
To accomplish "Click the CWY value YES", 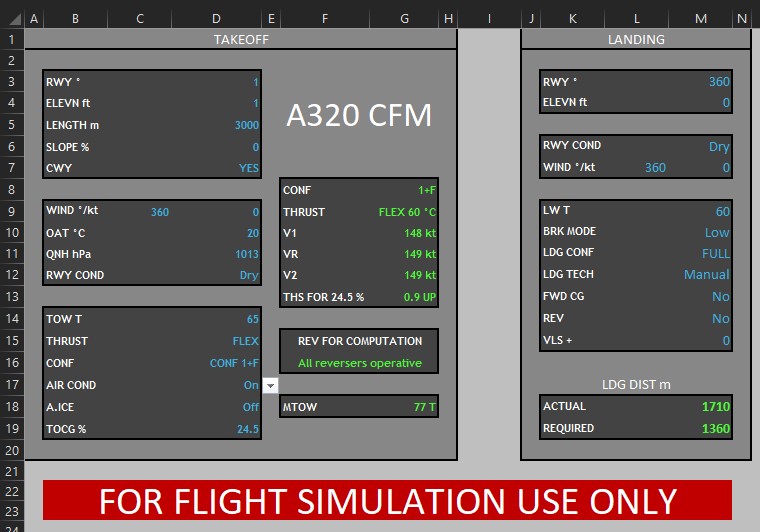I will 249,168.
